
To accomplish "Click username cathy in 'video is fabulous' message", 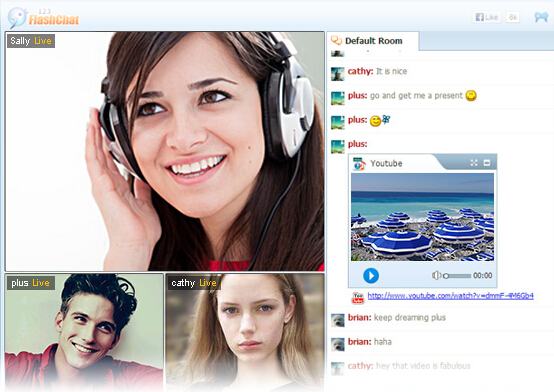I will (x=360, y=366).
